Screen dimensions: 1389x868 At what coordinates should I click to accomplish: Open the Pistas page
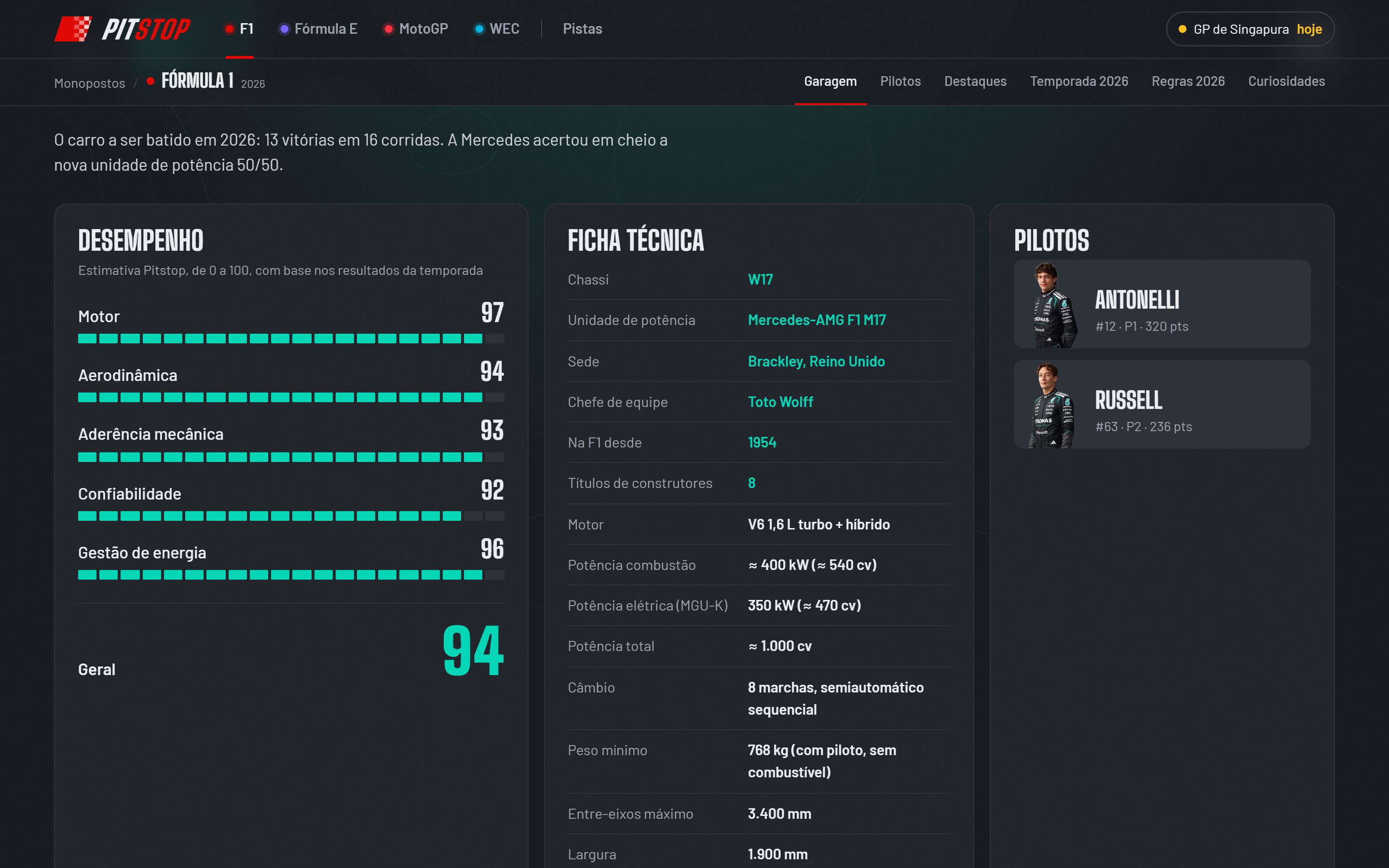[582, 29]
